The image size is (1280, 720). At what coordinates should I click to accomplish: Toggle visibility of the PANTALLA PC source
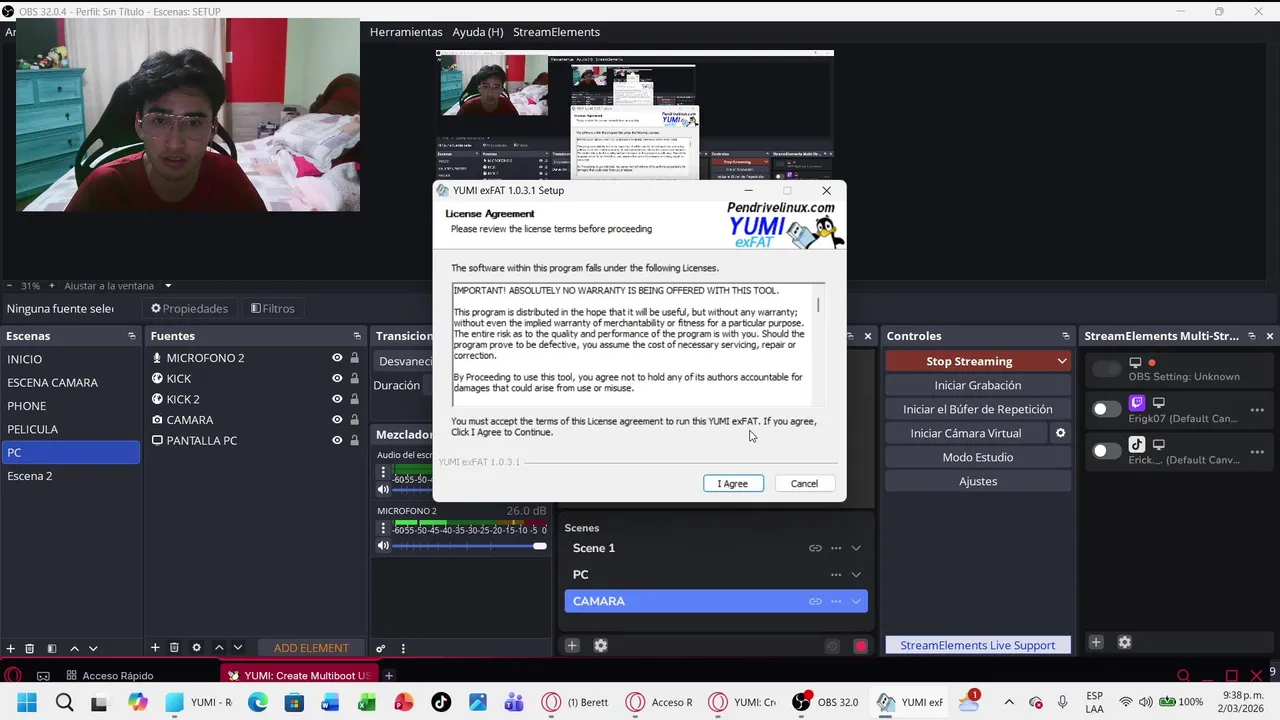coord(337,440)
